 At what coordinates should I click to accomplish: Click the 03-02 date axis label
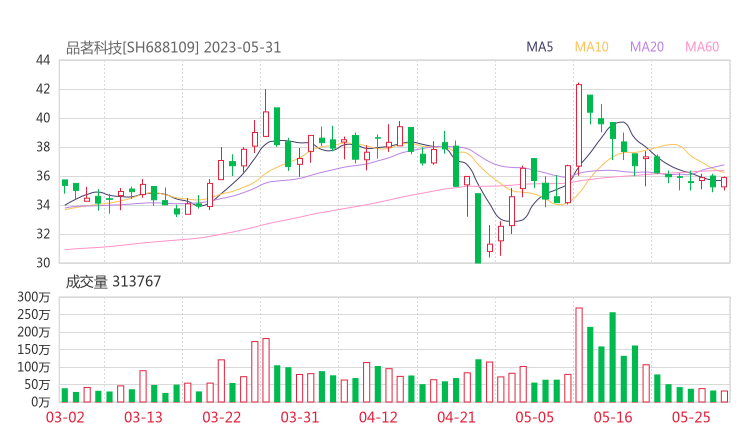[x=65, y=417]
